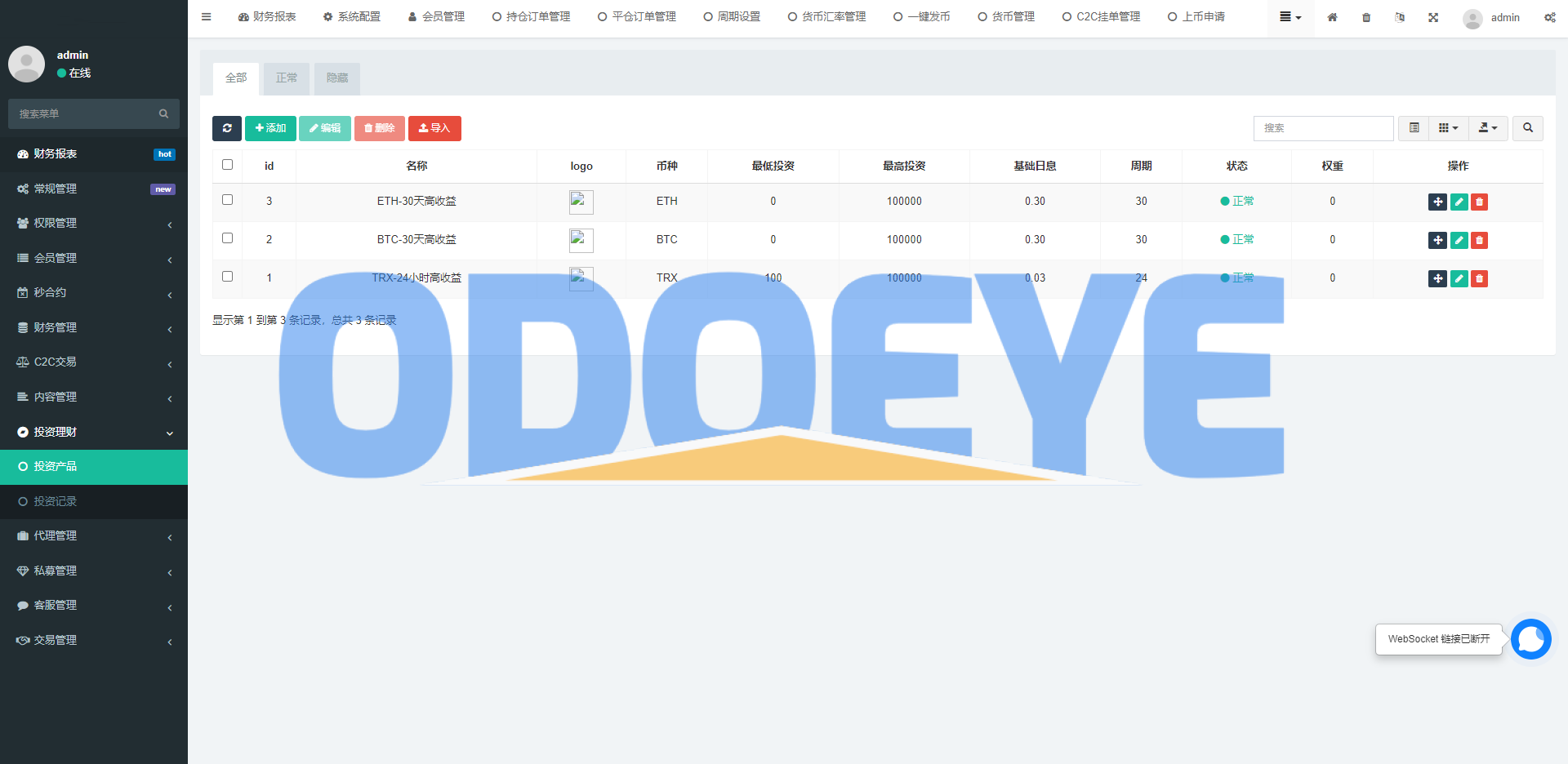Open the columns visibility dropdown

(1448, 128)
